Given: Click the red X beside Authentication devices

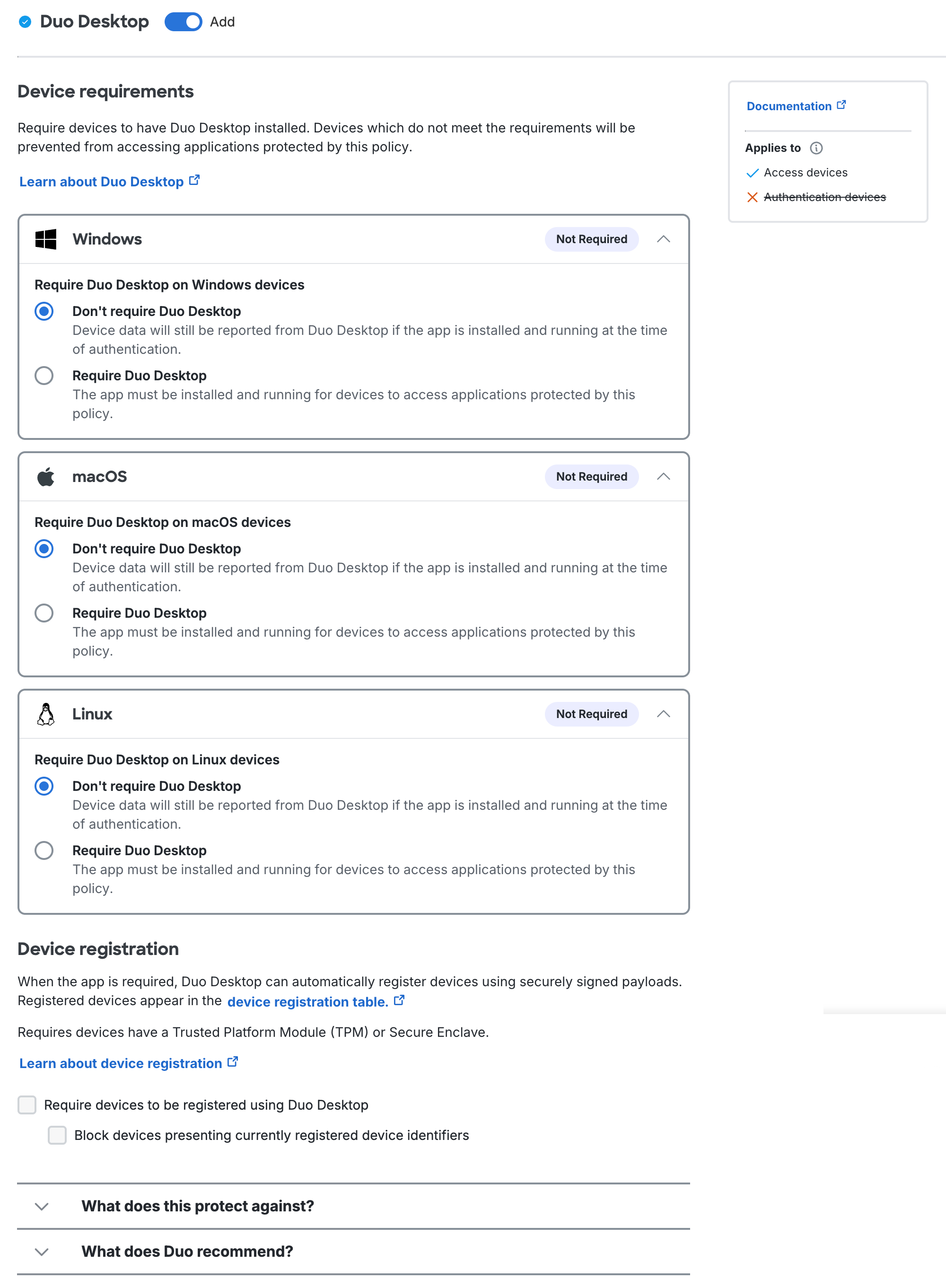Looking at the screenshot, I should tap(752, 196).
